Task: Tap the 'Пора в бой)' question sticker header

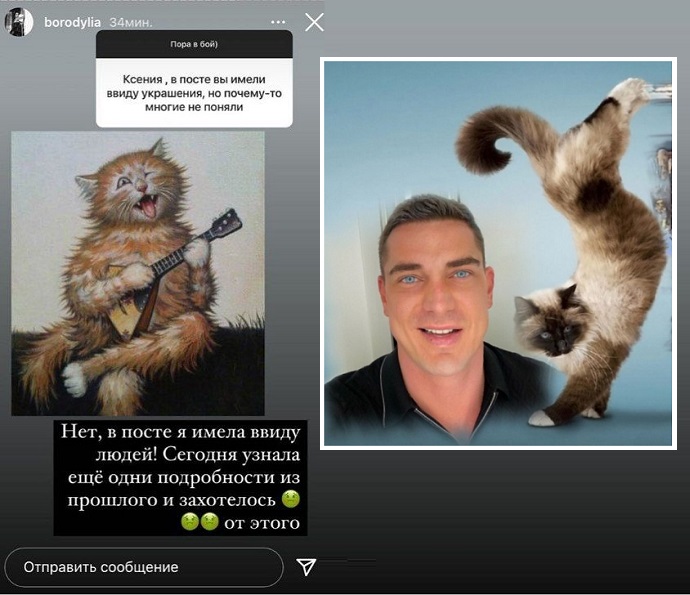Action: 194,44
